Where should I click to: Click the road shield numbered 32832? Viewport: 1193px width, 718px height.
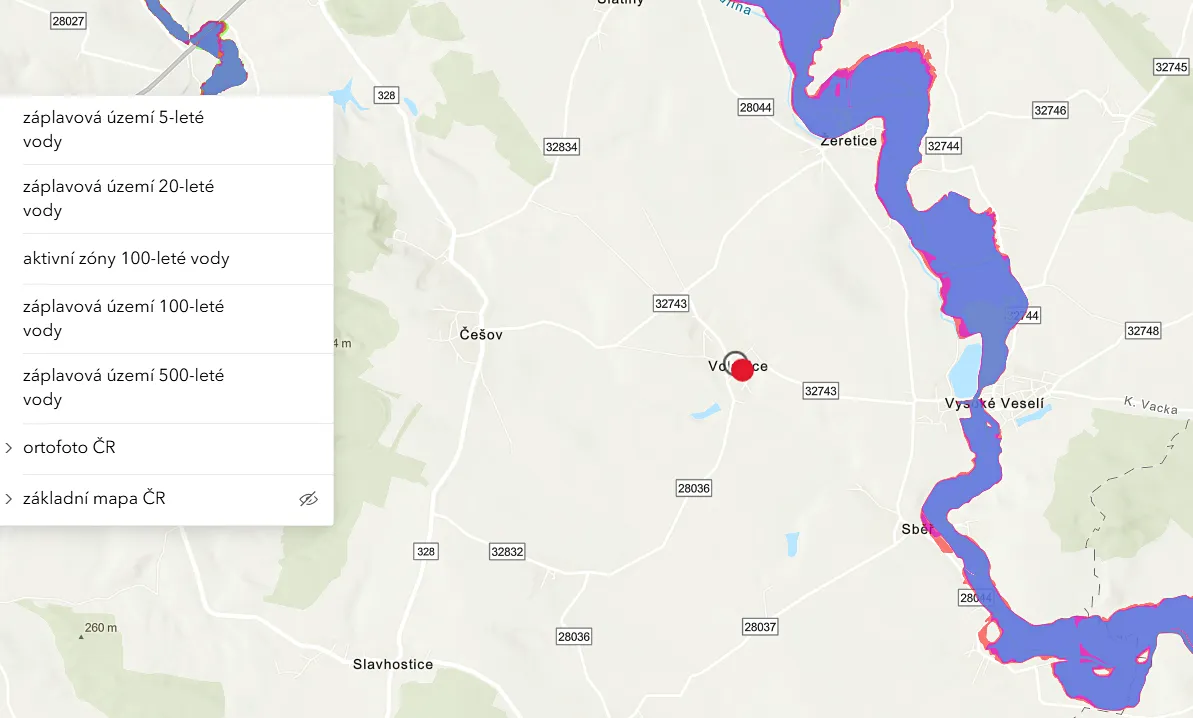pos(507,551)
